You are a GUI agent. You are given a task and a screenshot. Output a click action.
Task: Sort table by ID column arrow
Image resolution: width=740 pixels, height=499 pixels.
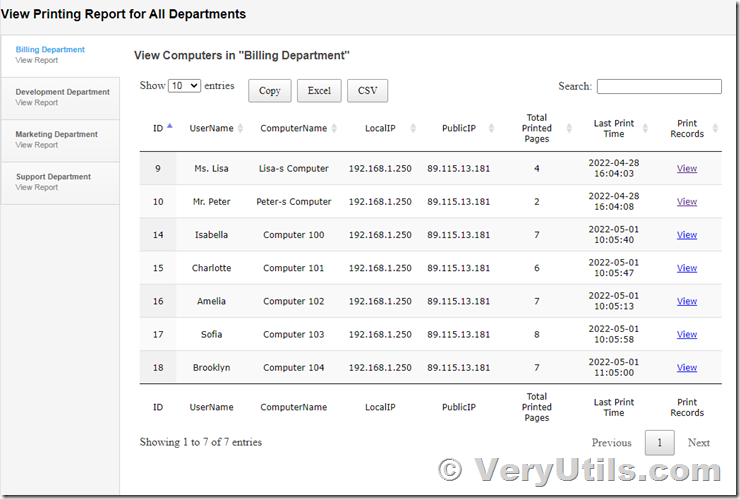tap(170, 126)
